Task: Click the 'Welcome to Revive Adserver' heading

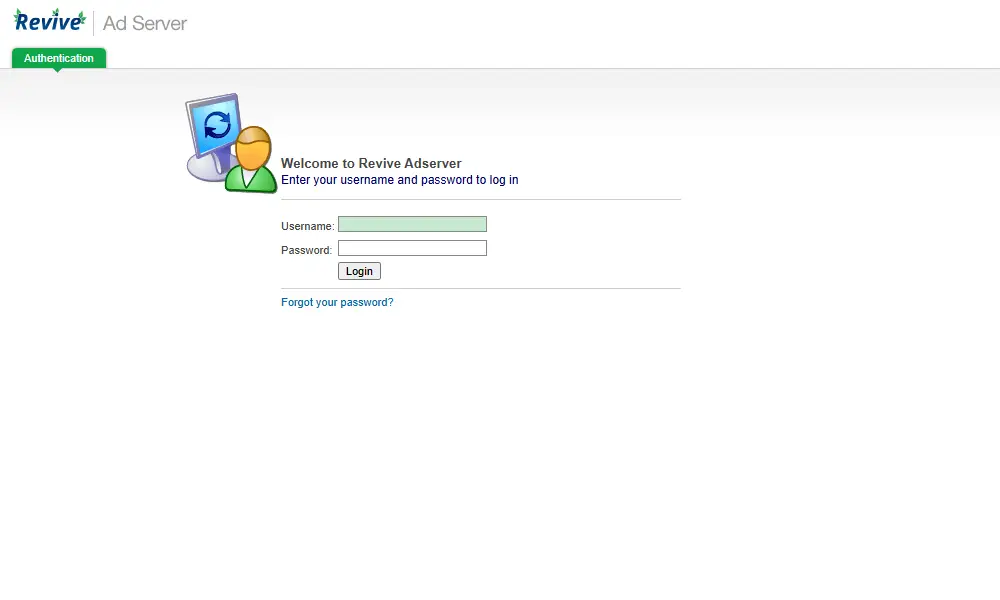Action: [x=371, y=163]
